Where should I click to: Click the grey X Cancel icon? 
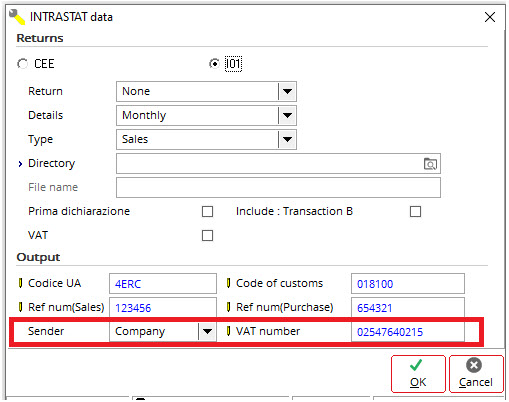click(474, 365)
